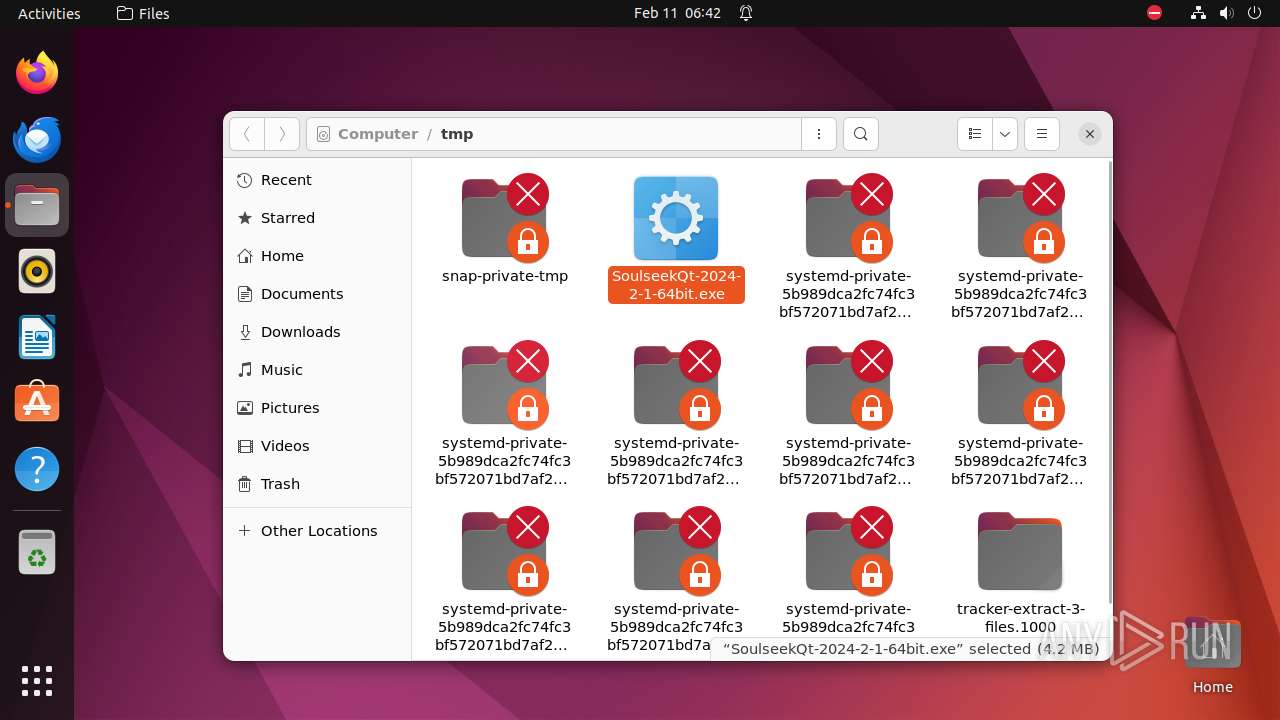Open the Files app menu in top bar
The width and height of the screenshot is (1280, 720).
143,13
